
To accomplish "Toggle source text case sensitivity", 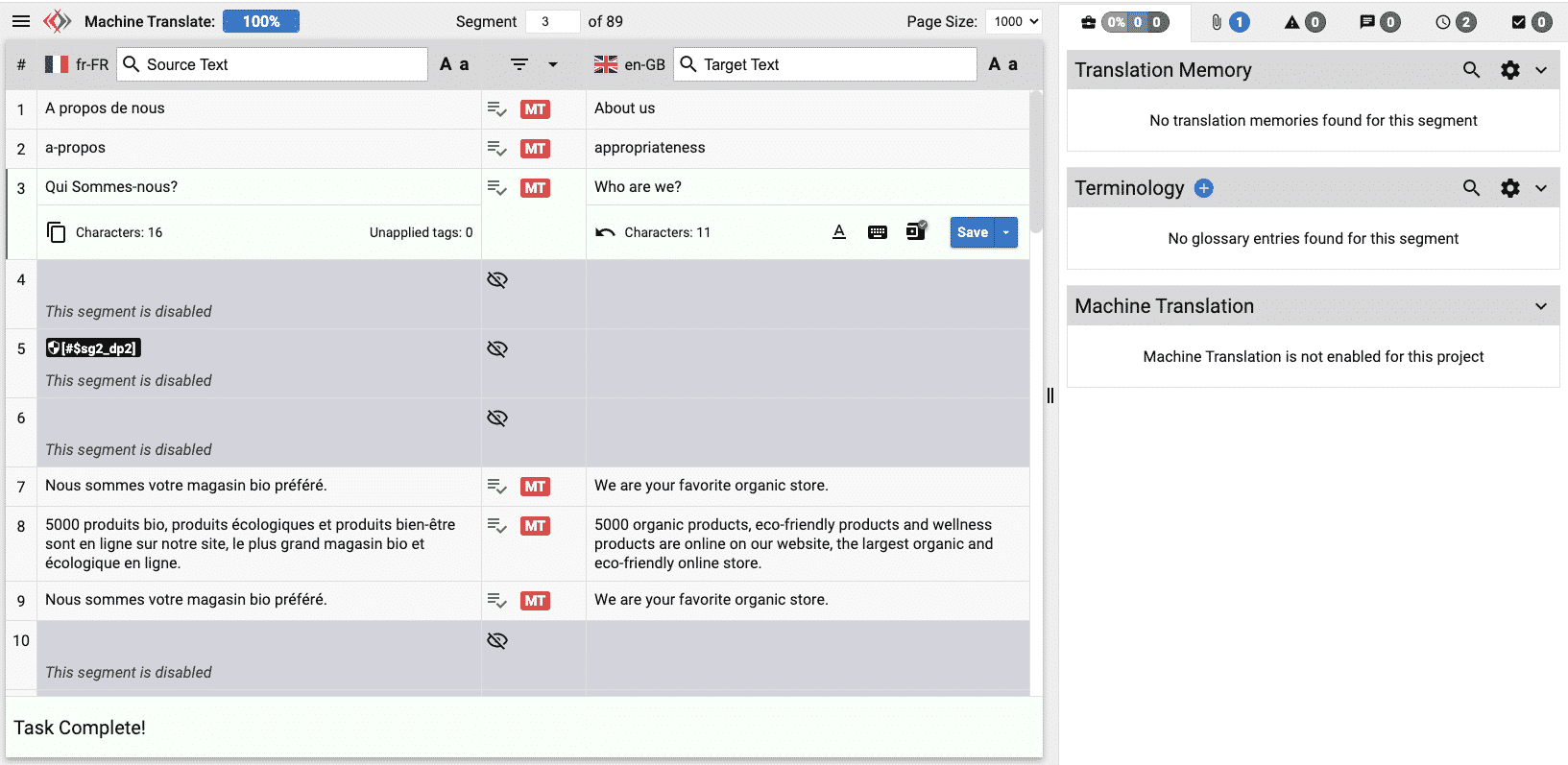I will 454,64.
